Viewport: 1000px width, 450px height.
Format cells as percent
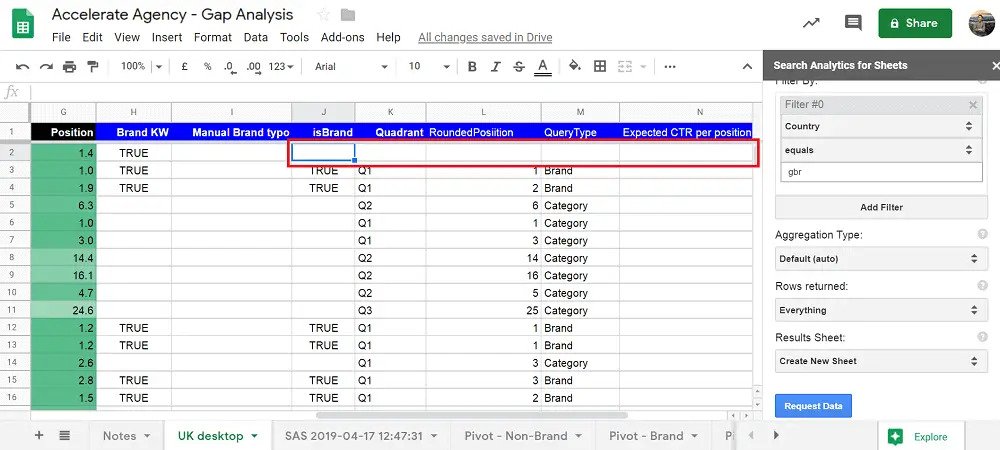207,66
